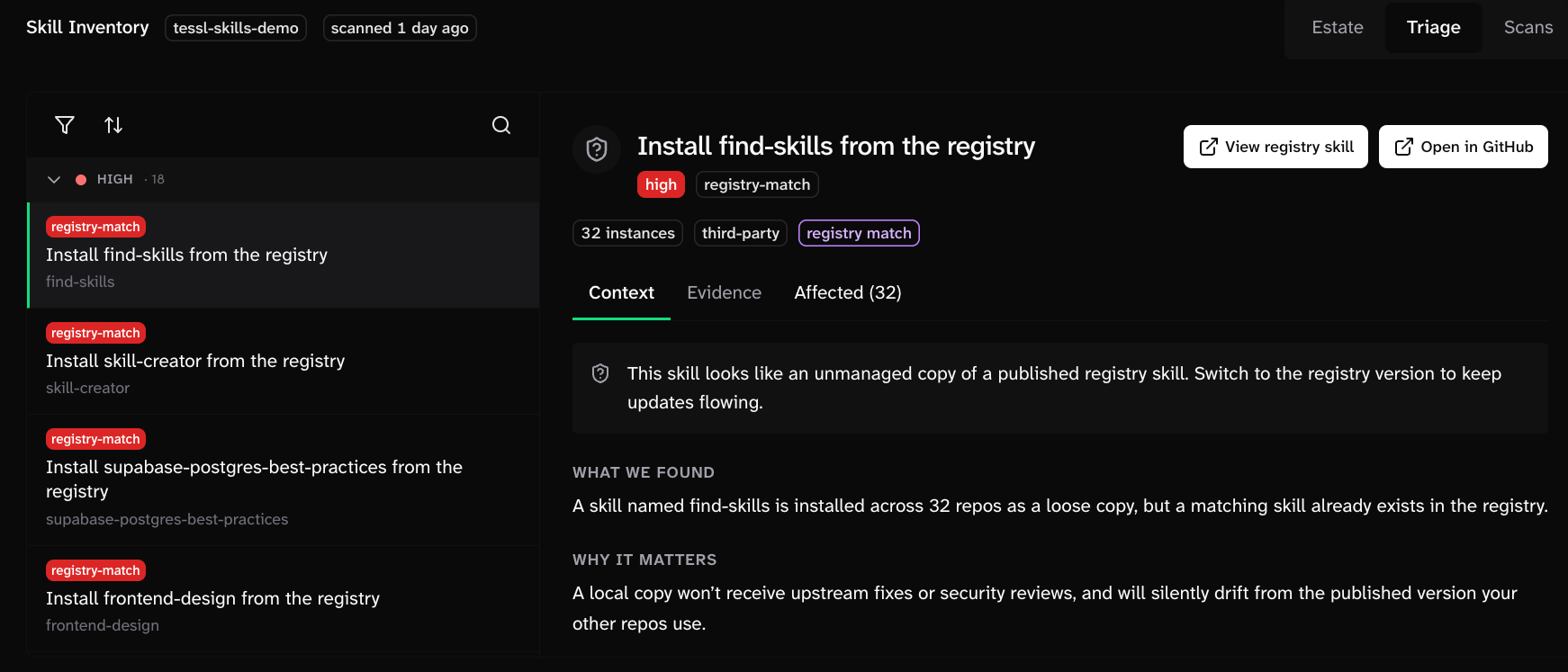The image size is (1568, 672).
Task: Click View registry skill button
Action: click(x=1275, y=147)
